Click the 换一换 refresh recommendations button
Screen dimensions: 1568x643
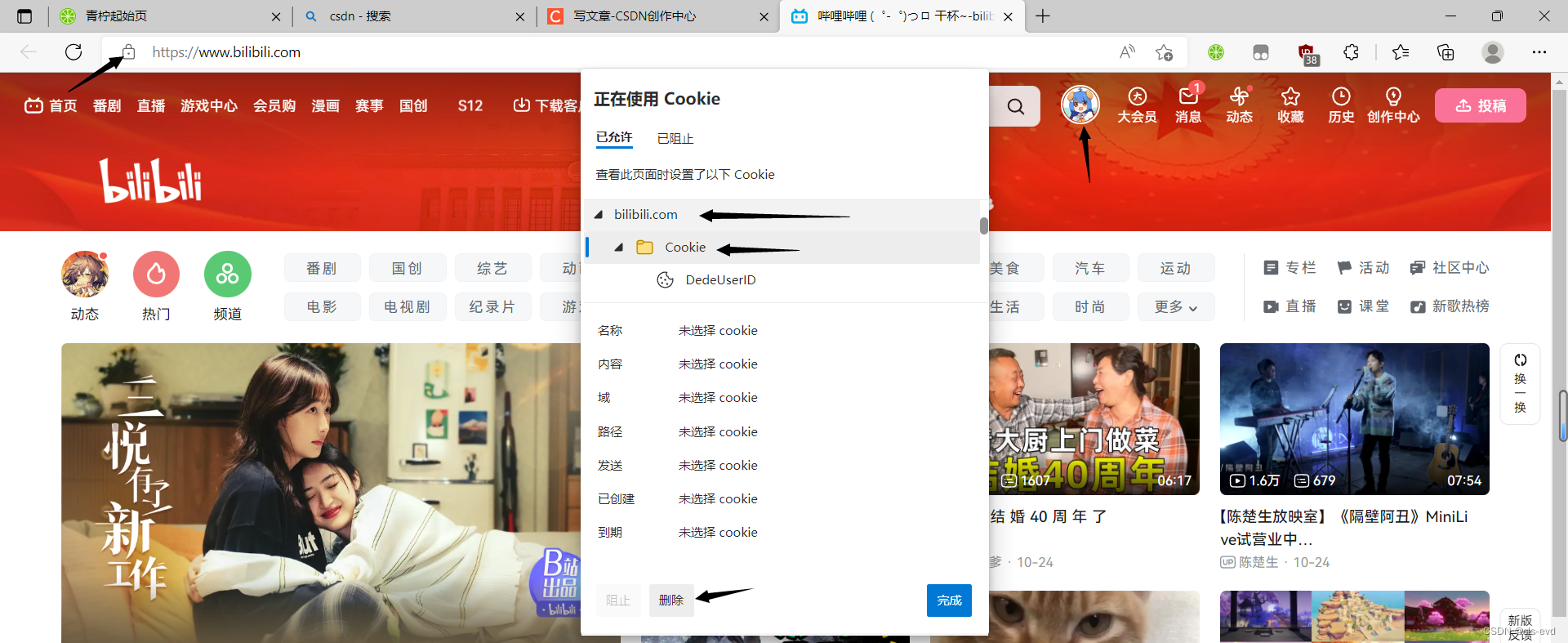(x=1520, y=383)
